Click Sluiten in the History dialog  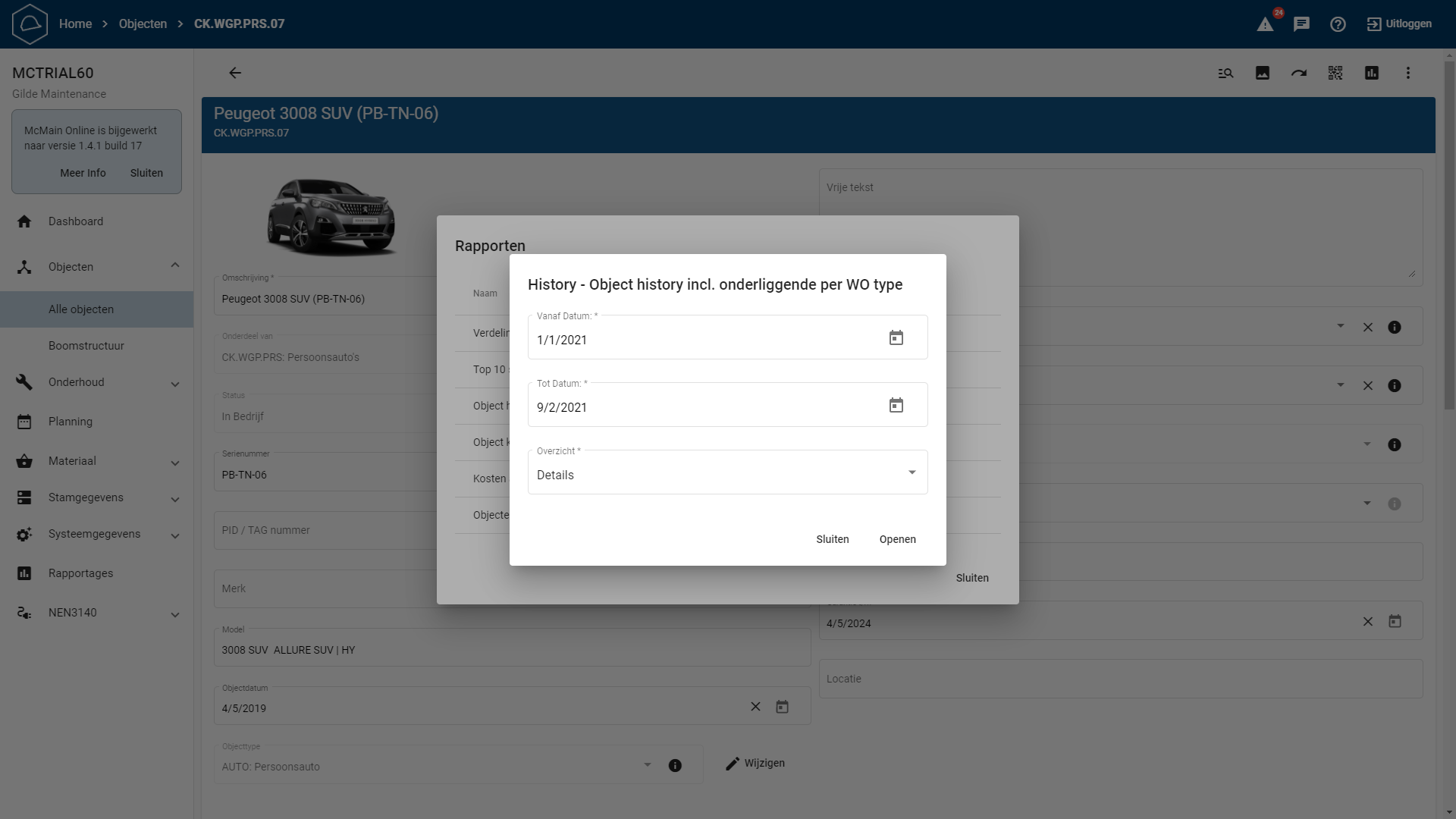coord(832,539)
